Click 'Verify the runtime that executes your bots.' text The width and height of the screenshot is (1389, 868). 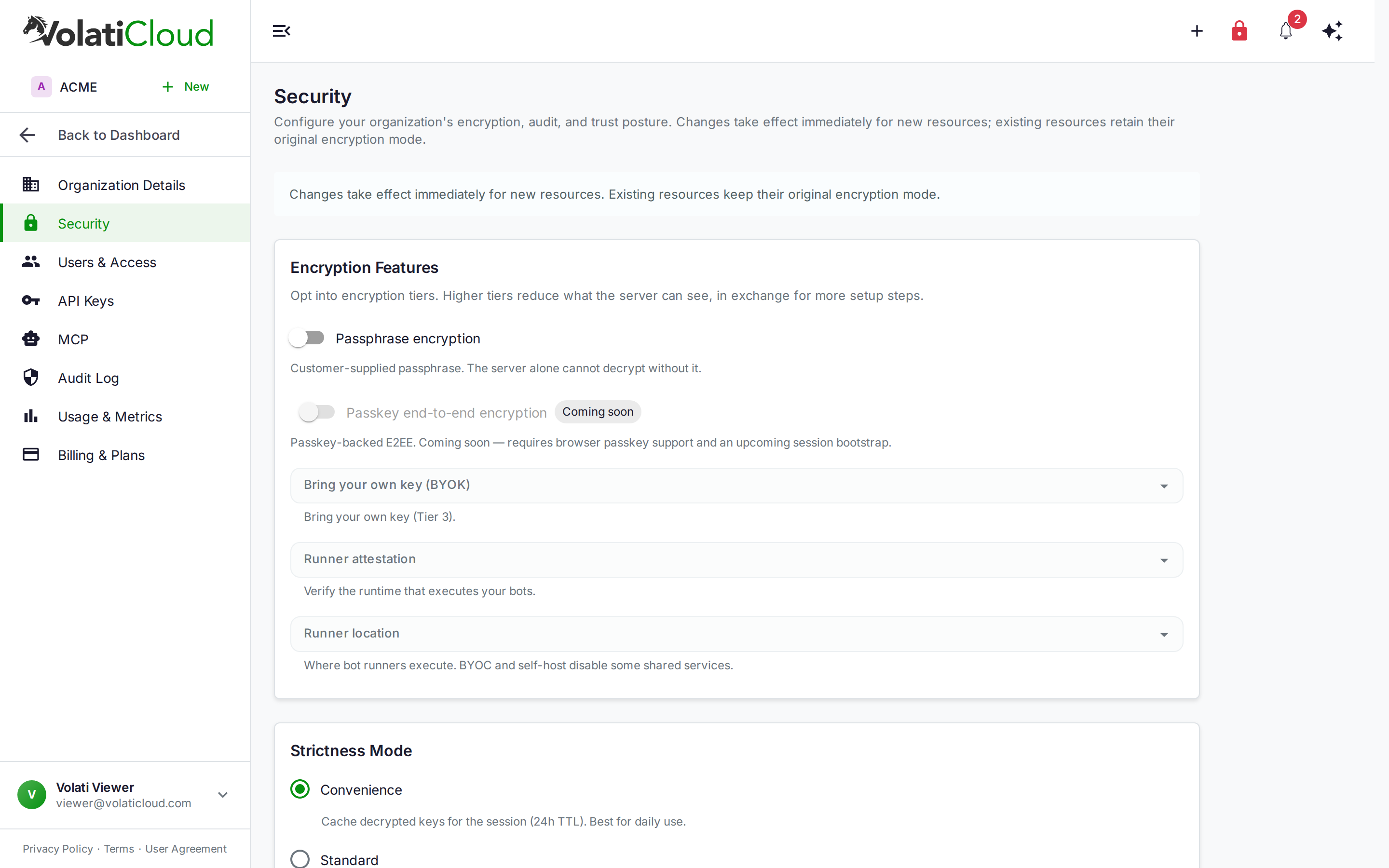(419, 591)
